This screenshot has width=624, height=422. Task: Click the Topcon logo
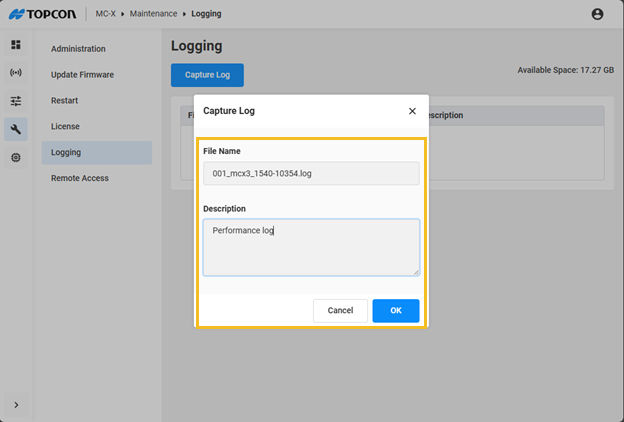click(x=43, y=14)
